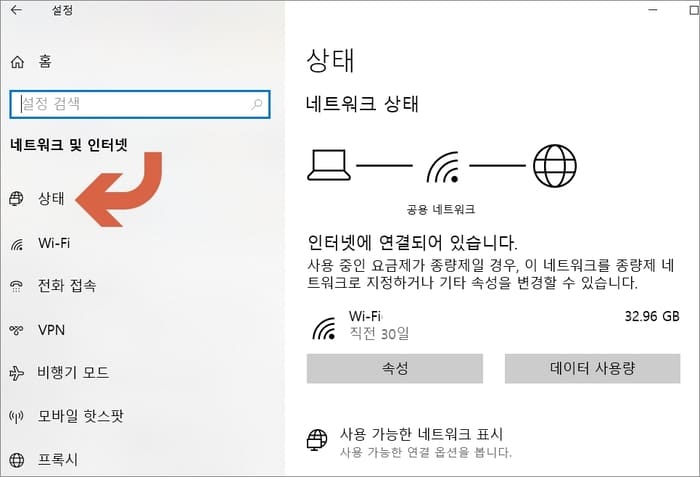Screen dimensions: 700x477
Task: Select the 상태 globe icon in the sidebar
Action: (17, 198)
